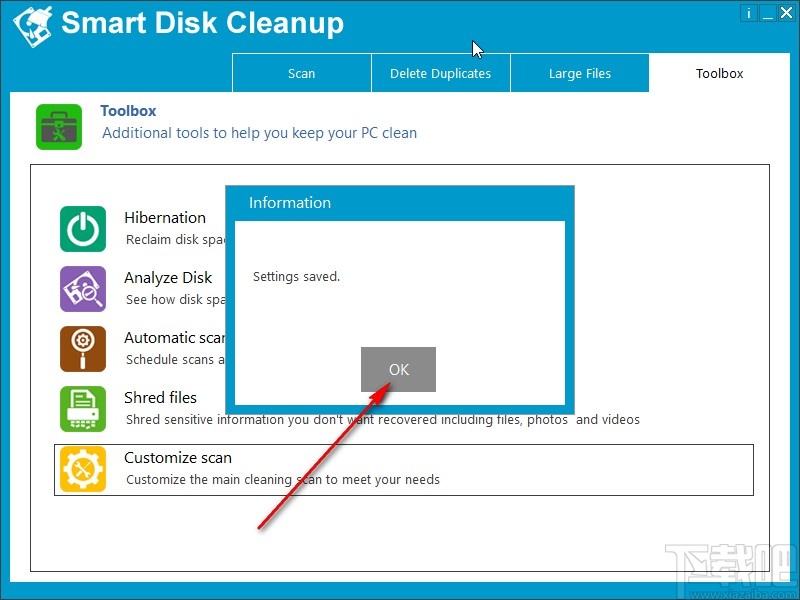
Task: Click the Smart Disk Cleanup title text
Action: click(x=203, y=23)
